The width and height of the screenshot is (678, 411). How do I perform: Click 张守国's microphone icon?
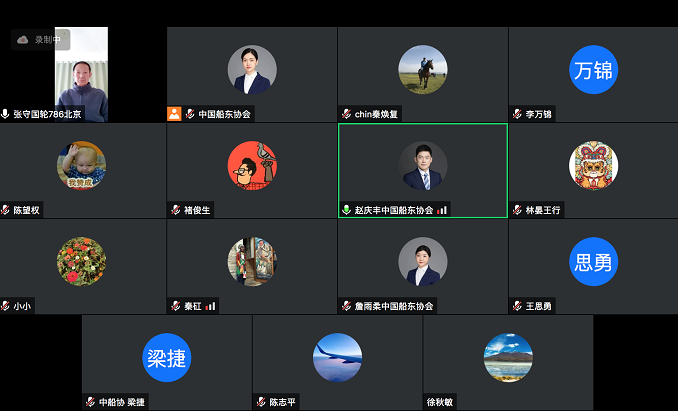click(x=5, y=114)
